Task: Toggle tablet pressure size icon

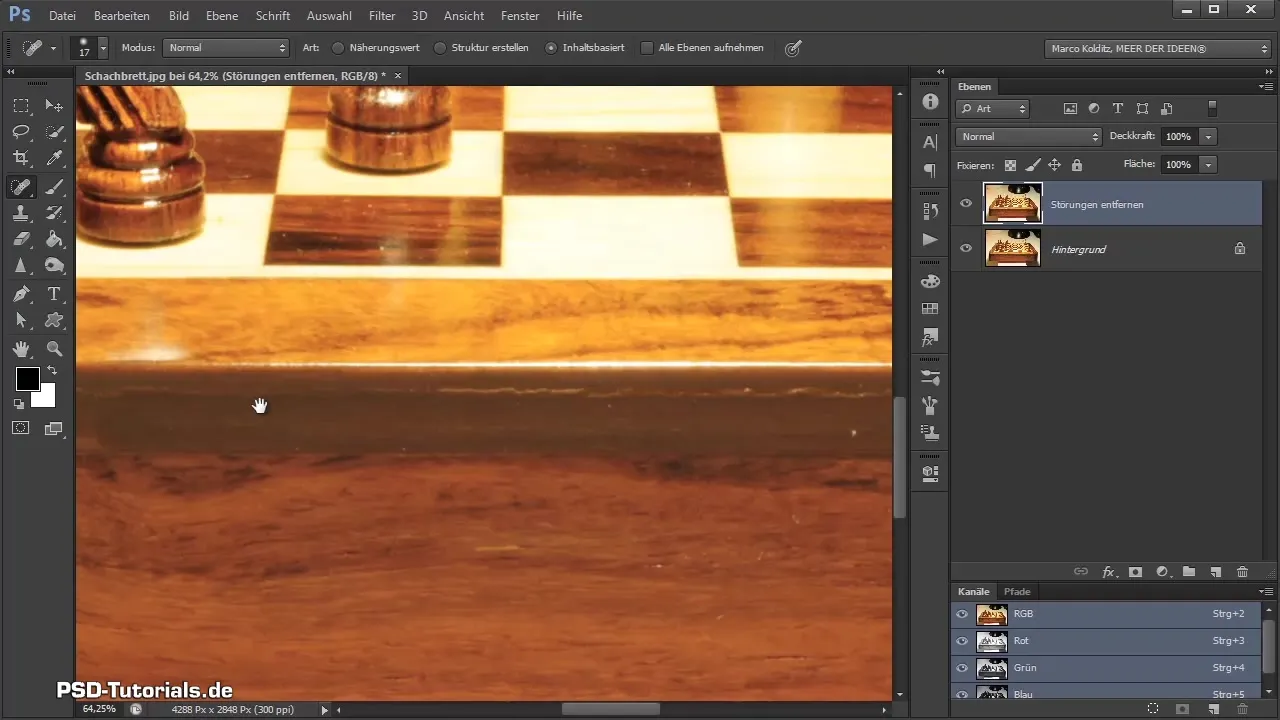Action: click(x=793, y=48)
